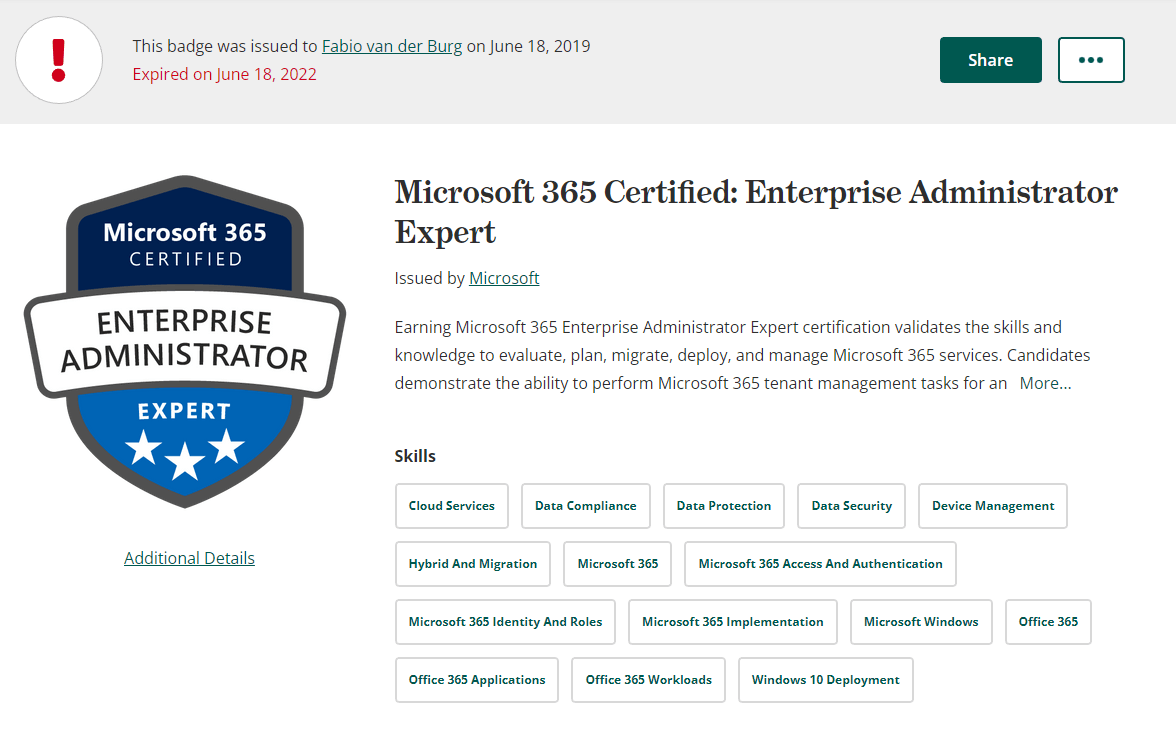Screen dimensions: 1176x742
Task: Click the 'Expired on June 18, 2022' text
Action: tap(224, 74)
